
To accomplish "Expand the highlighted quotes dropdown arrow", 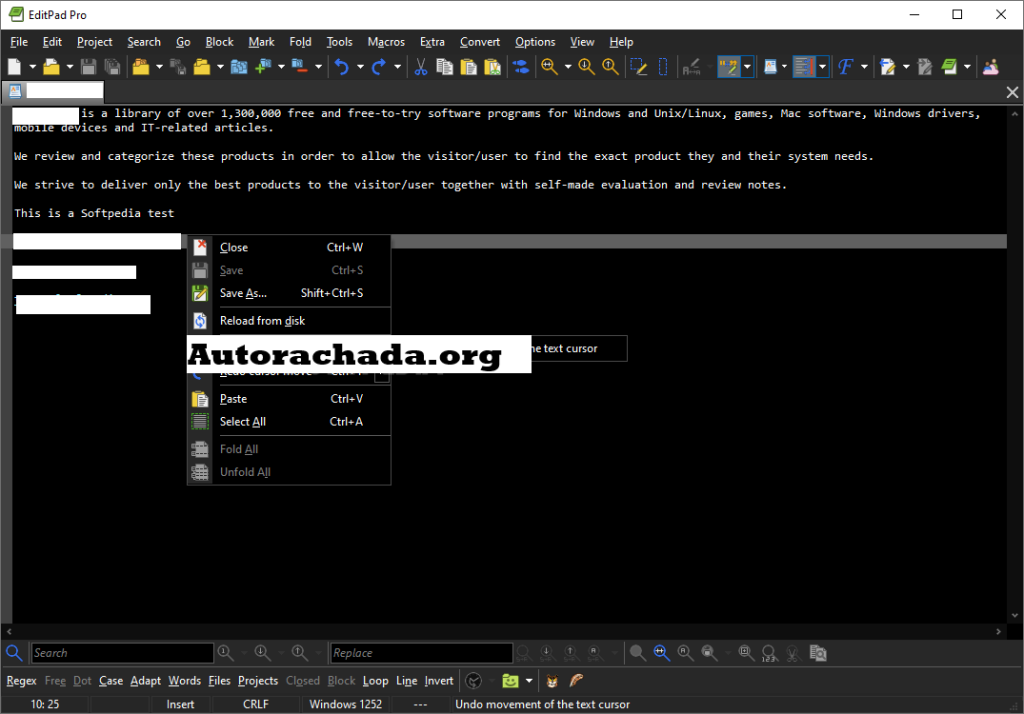I will coord(747,67).
